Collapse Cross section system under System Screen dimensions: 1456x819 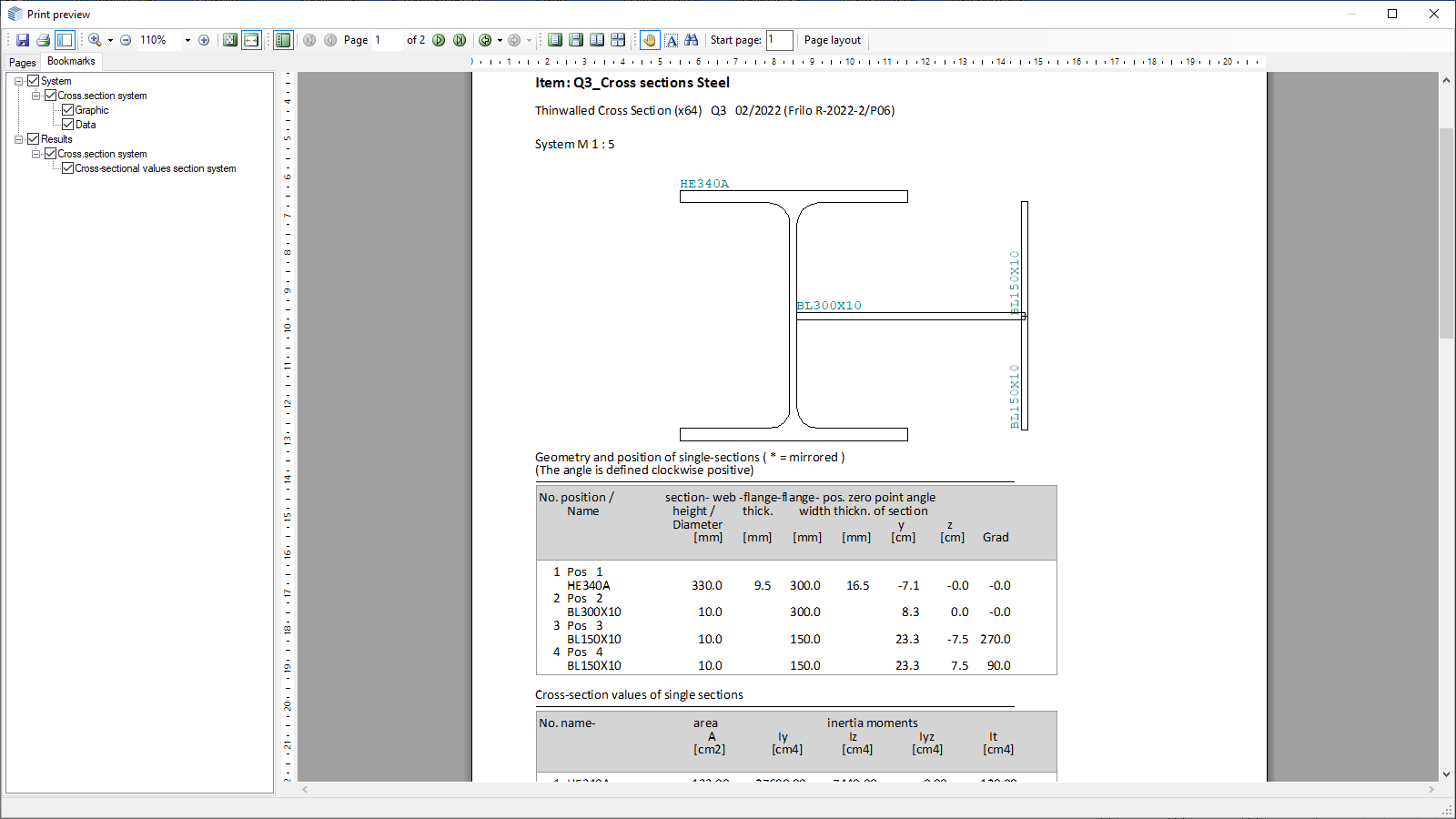coord(35,96)
